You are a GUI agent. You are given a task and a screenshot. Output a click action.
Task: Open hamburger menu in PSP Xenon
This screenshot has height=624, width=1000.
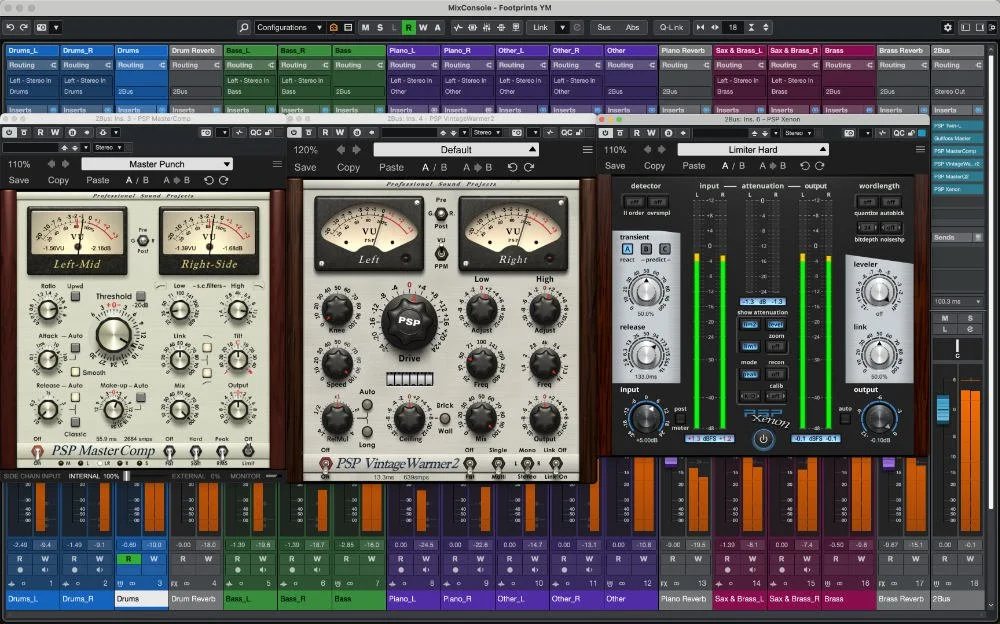[920, 149]
